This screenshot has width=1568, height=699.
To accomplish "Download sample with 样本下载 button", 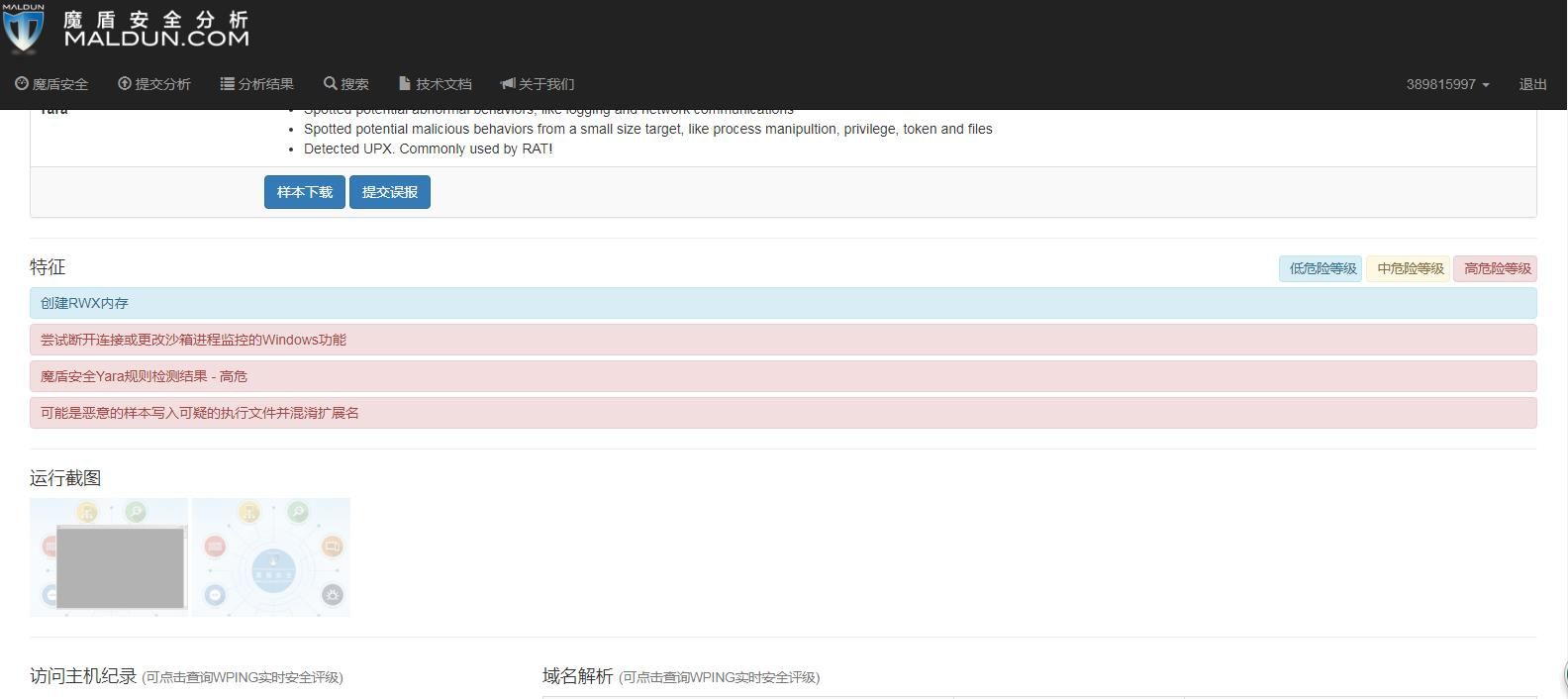I will point(304,192).
